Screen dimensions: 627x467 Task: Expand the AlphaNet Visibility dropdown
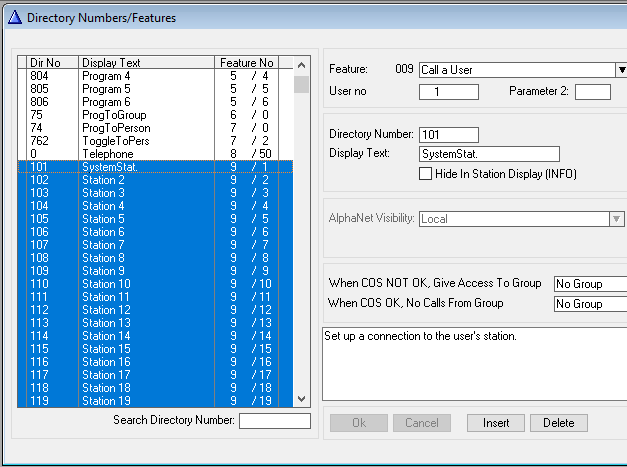coord(616,219)
